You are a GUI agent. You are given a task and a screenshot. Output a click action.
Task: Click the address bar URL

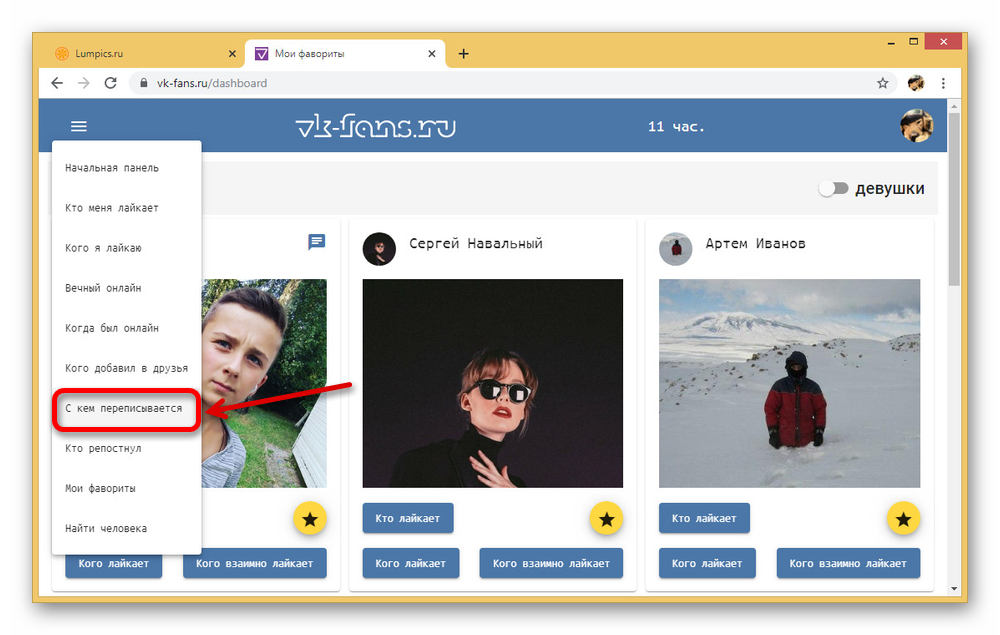(x=212, y=83)
